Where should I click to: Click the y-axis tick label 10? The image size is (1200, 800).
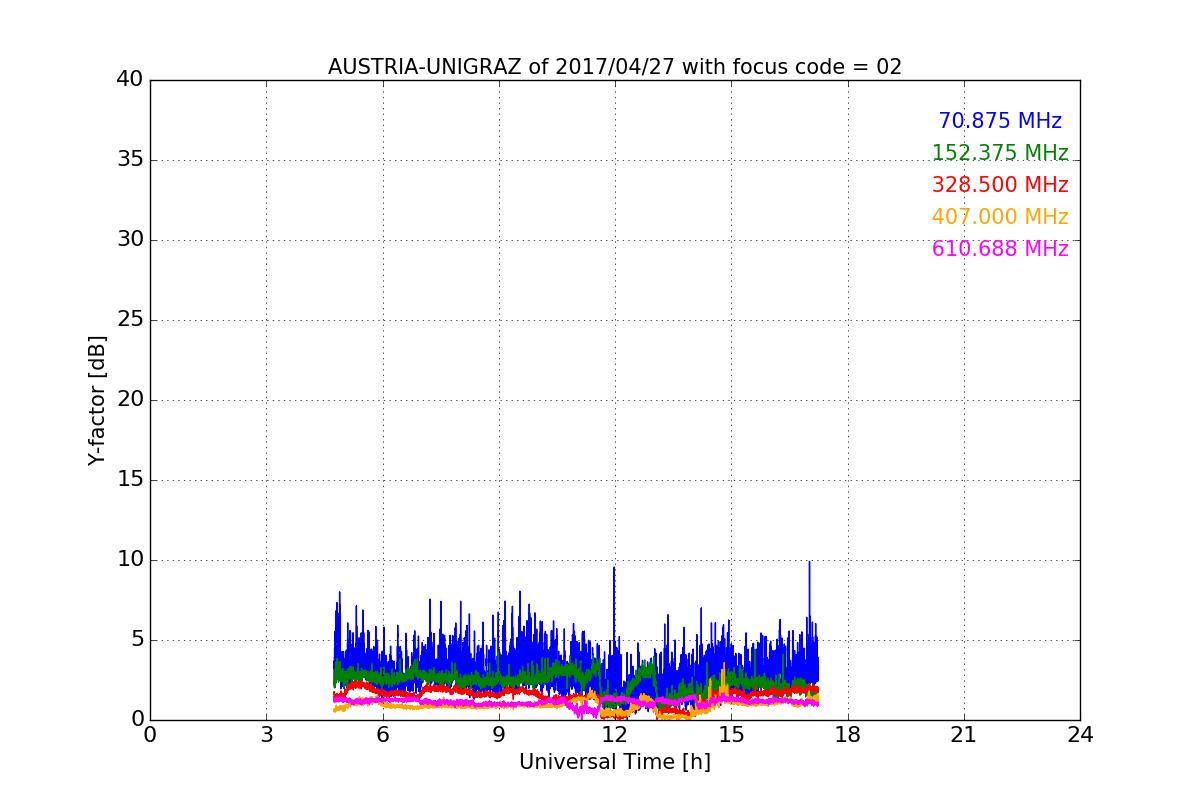[130, 560]
